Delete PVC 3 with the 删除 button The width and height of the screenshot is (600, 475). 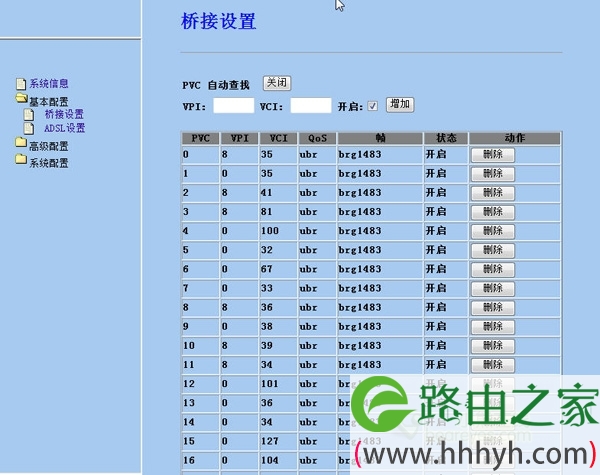[x=492, y=212]
